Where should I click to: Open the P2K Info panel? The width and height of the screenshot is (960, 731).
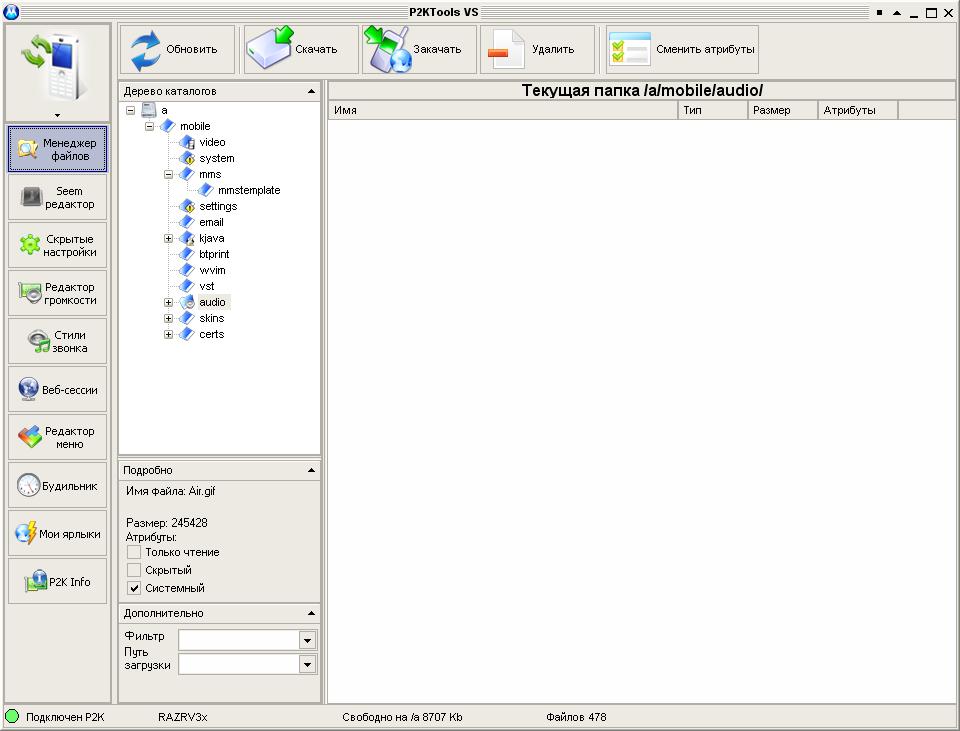(x=58, y=582)
